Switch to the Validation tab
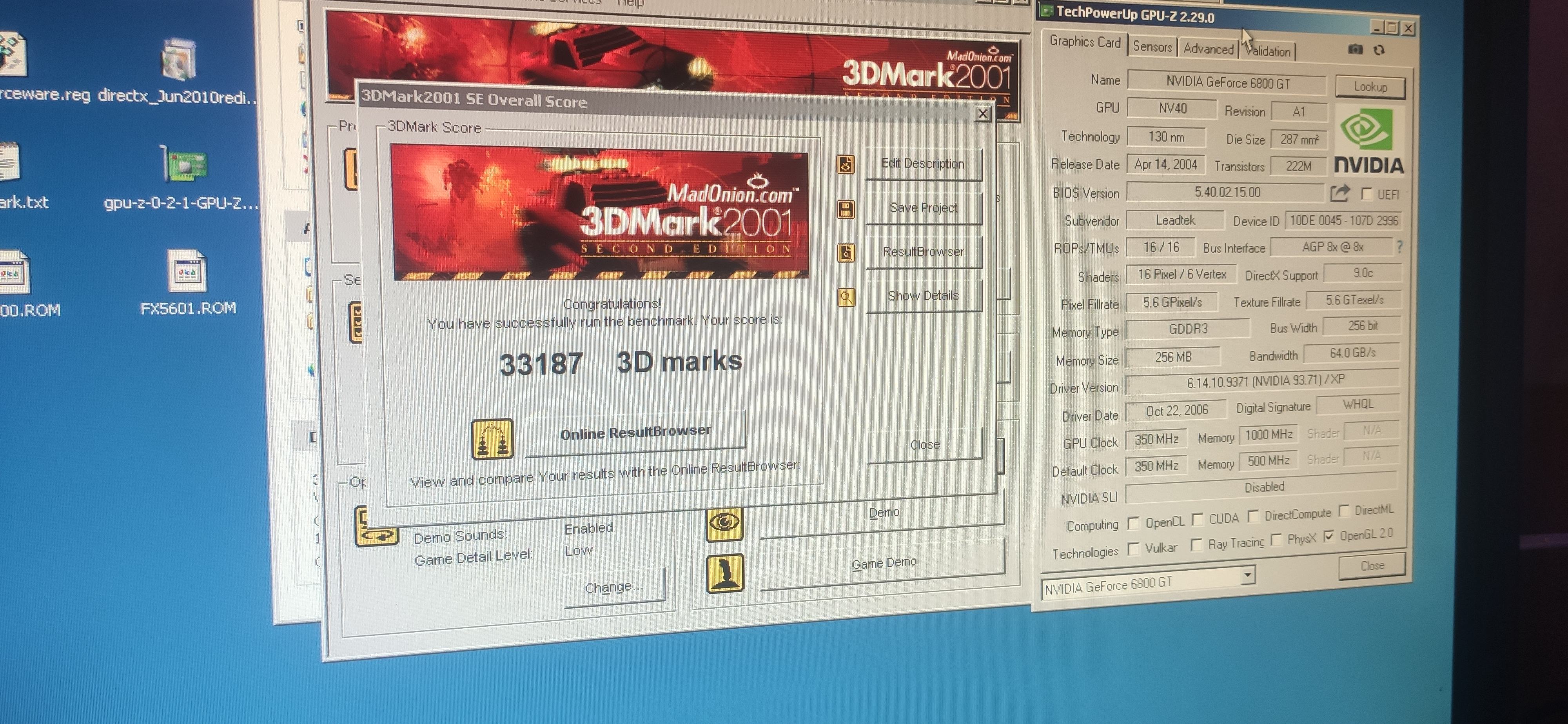Screen dimensions: 1568x724 (1268, 51)
